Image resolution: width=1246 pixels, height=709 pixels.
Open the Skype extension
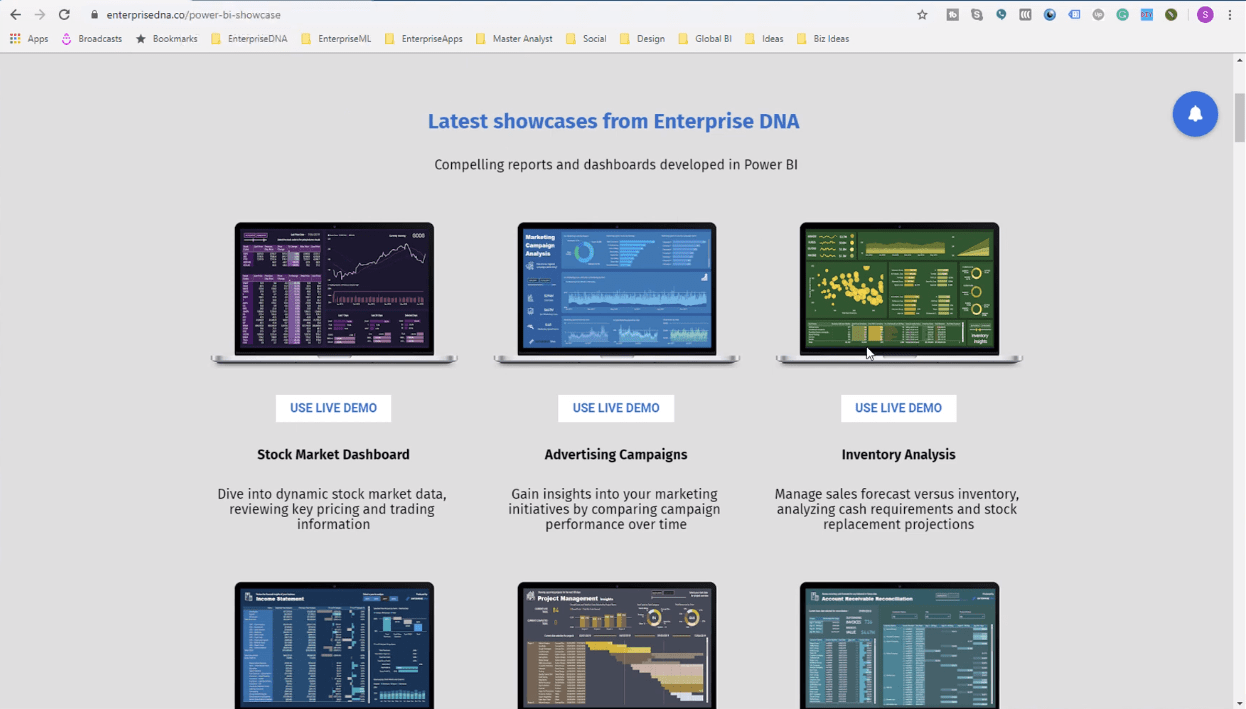click(x=977, y=15)
